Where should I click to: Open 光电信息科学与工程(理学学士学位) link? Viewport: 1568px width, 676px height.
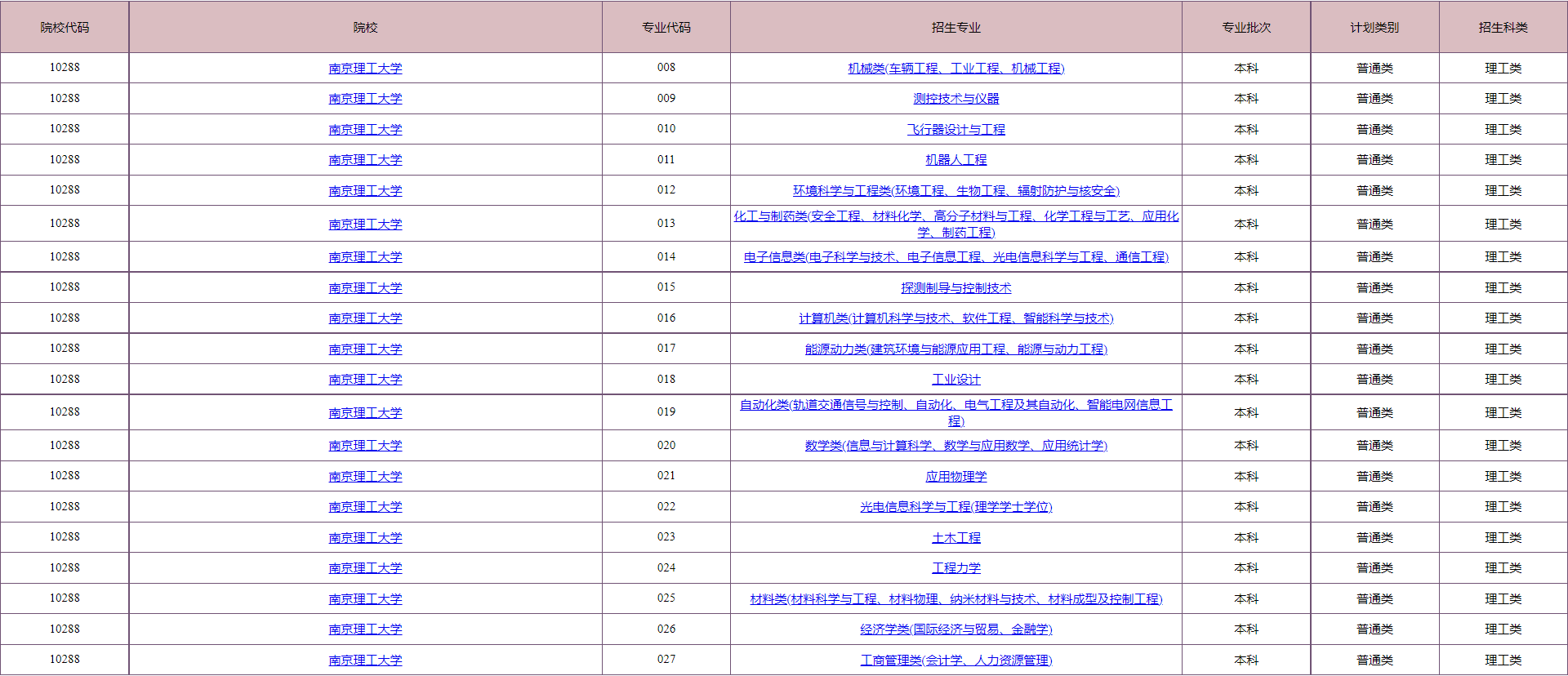[955, 507]
